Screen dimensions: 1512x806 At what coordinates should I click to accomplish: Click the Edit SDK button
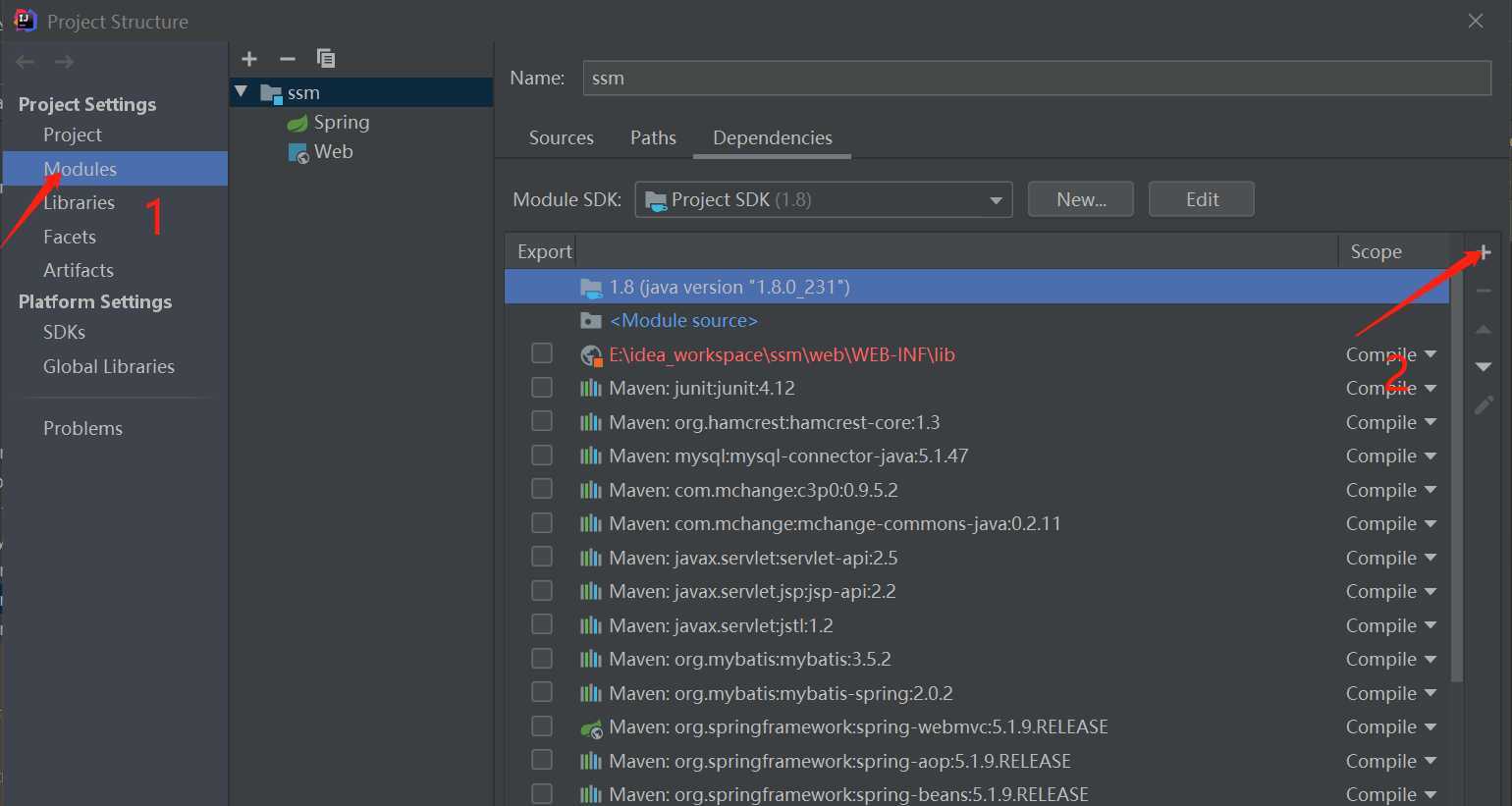pos(1202,200)
